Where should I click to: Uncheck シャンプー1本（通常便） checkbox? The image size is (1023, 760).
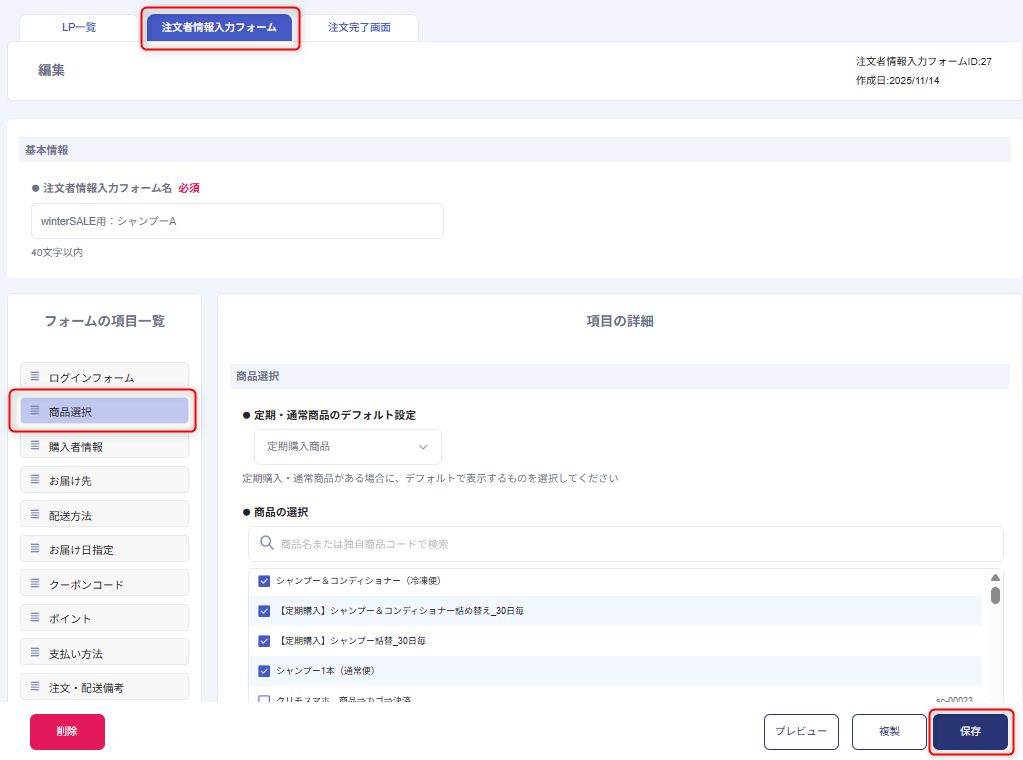click(x=264, y=671)
